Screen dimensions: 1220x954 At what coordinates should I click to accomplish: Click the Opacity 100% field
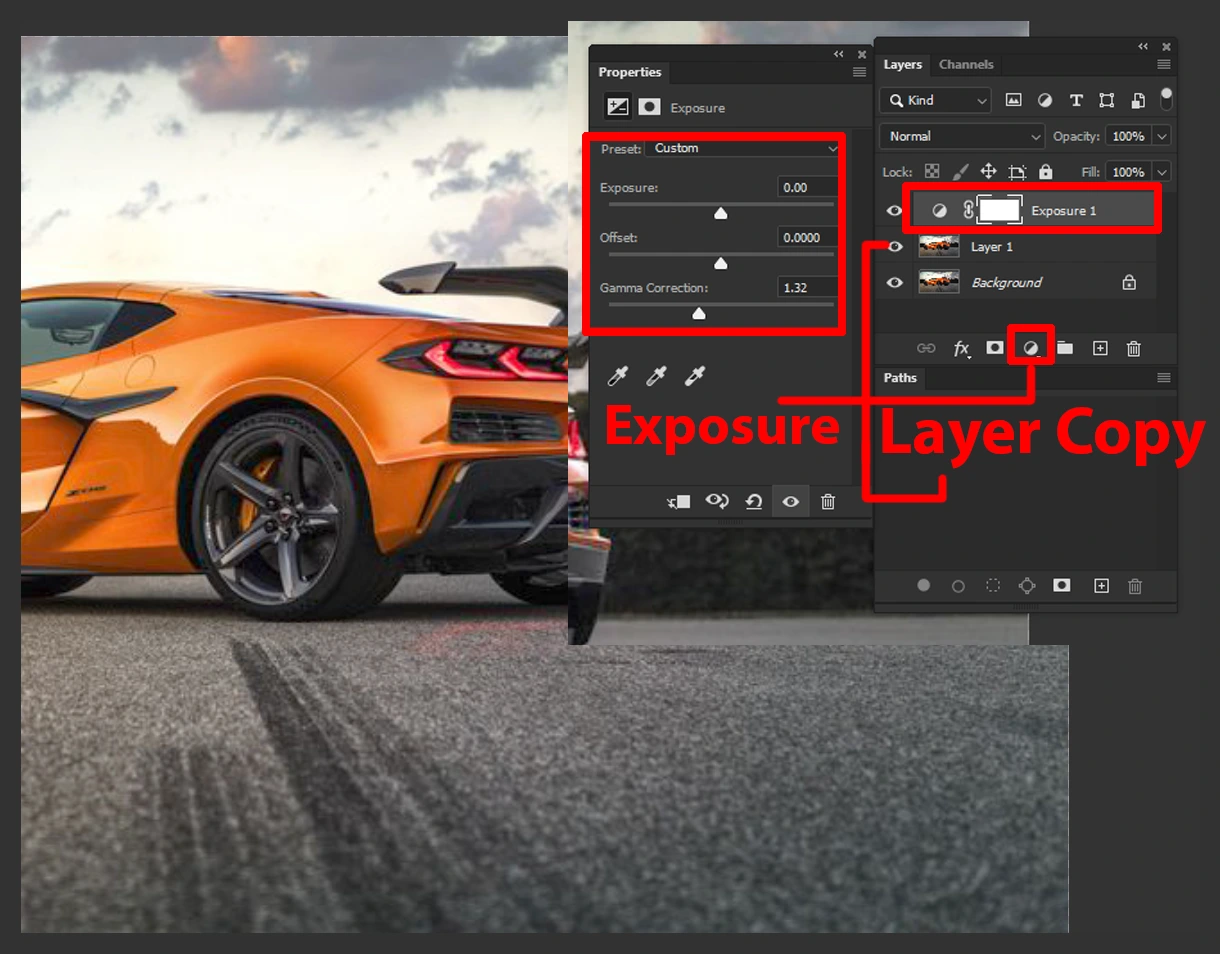tap(1129, 136)
